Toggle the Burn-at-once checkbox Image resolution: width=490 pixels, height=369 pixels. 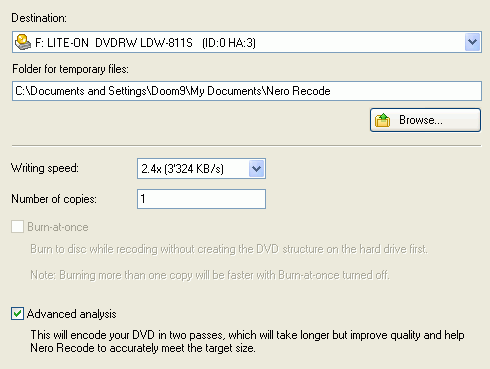(17, 227)
